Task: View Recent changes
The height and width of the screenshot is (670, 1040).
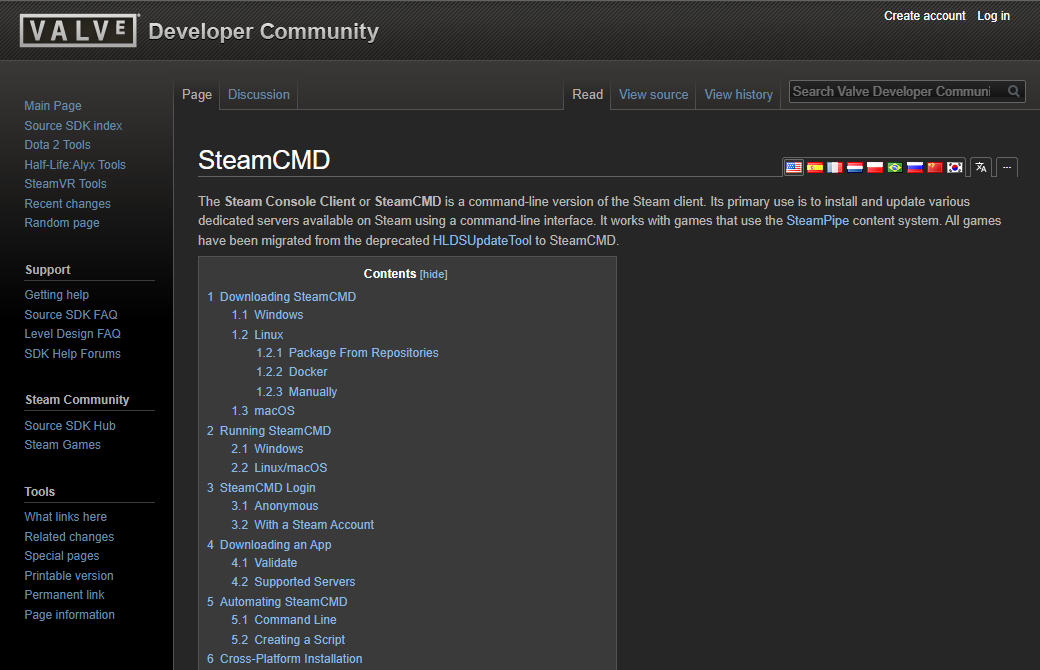Action: (x=68, y=204)
